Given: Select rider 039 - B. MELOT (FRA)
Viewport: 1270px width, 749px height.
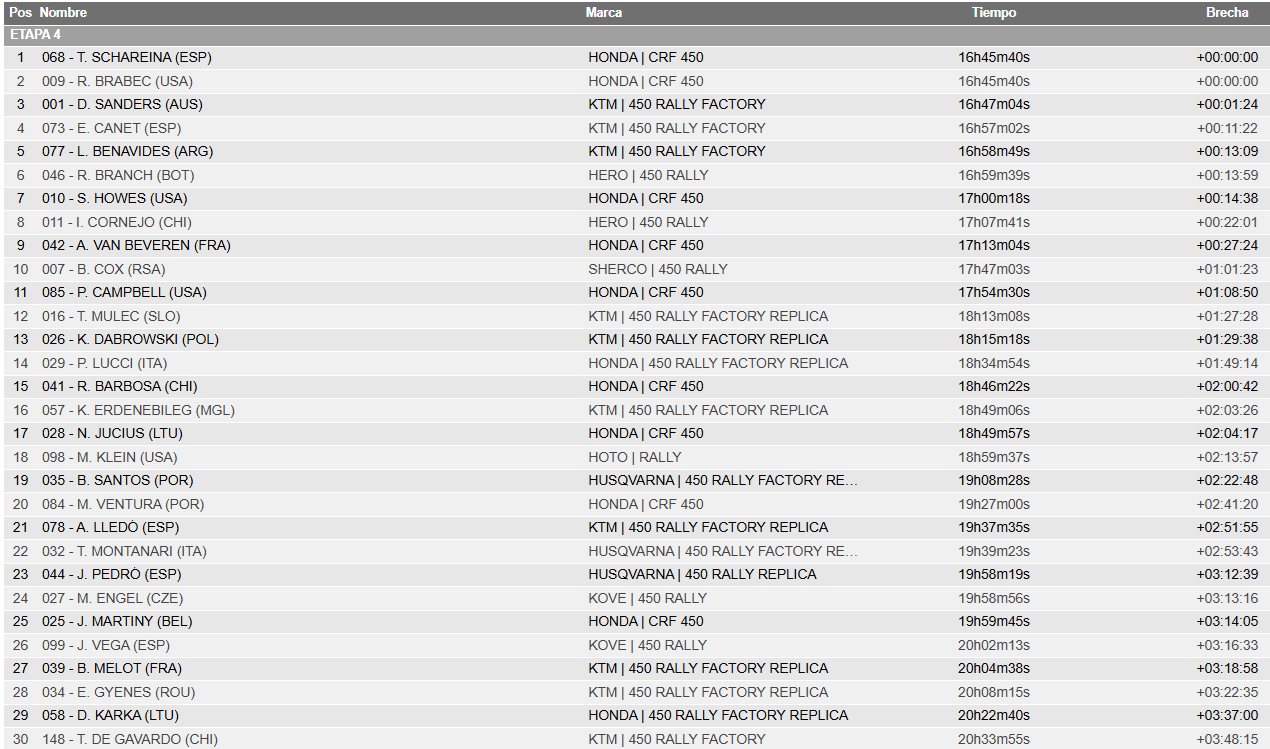Looking at the screenshot, I should pyautogui.click(x=112, y=668).
